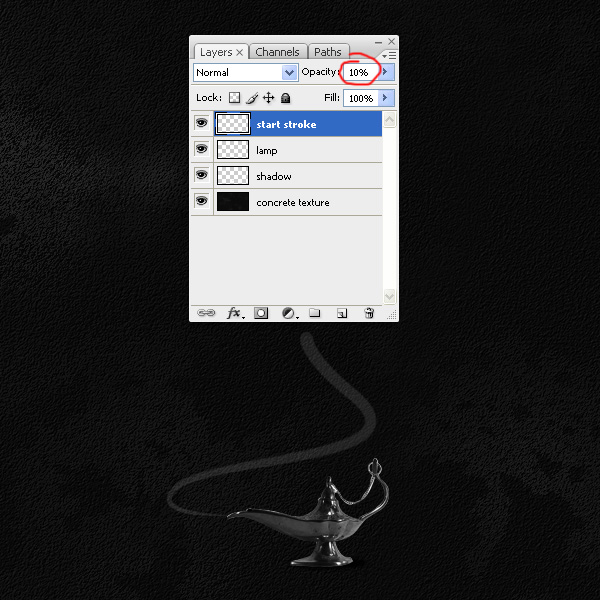Viewport: 600px width, 600px height.
Task: Lock transparent pixels icon
Action: (x=234, y=98)
